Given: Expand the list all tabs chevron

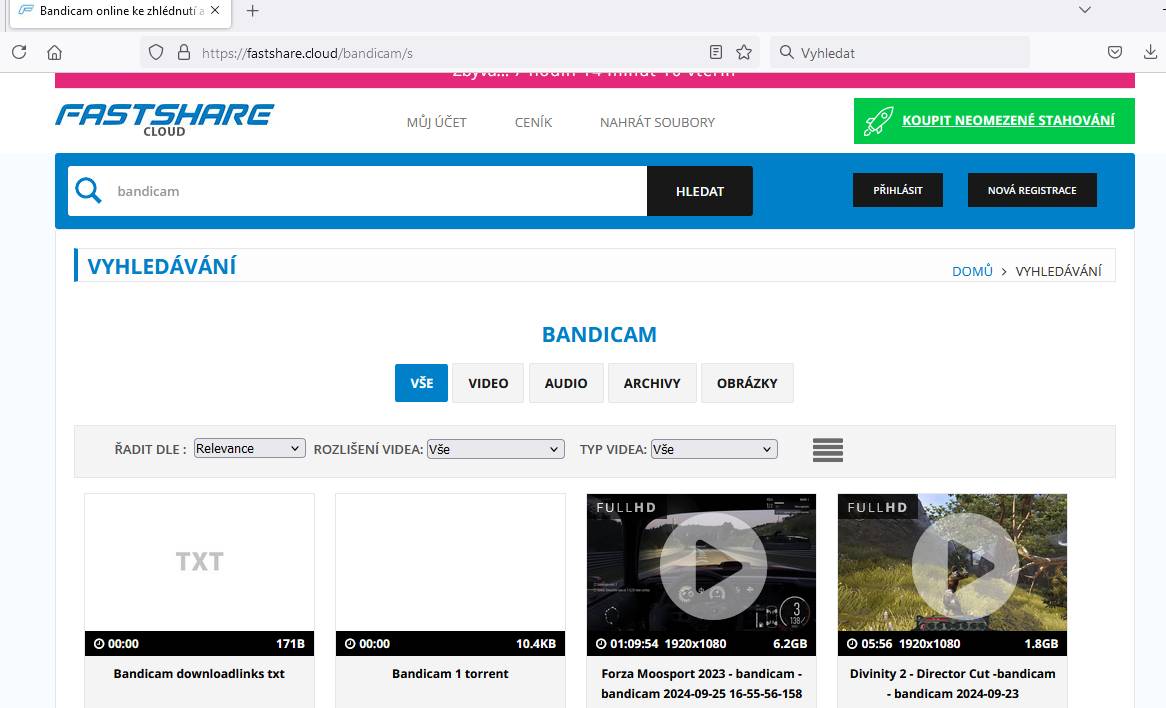Looking at the screenshot, I should pos(1085,10).
